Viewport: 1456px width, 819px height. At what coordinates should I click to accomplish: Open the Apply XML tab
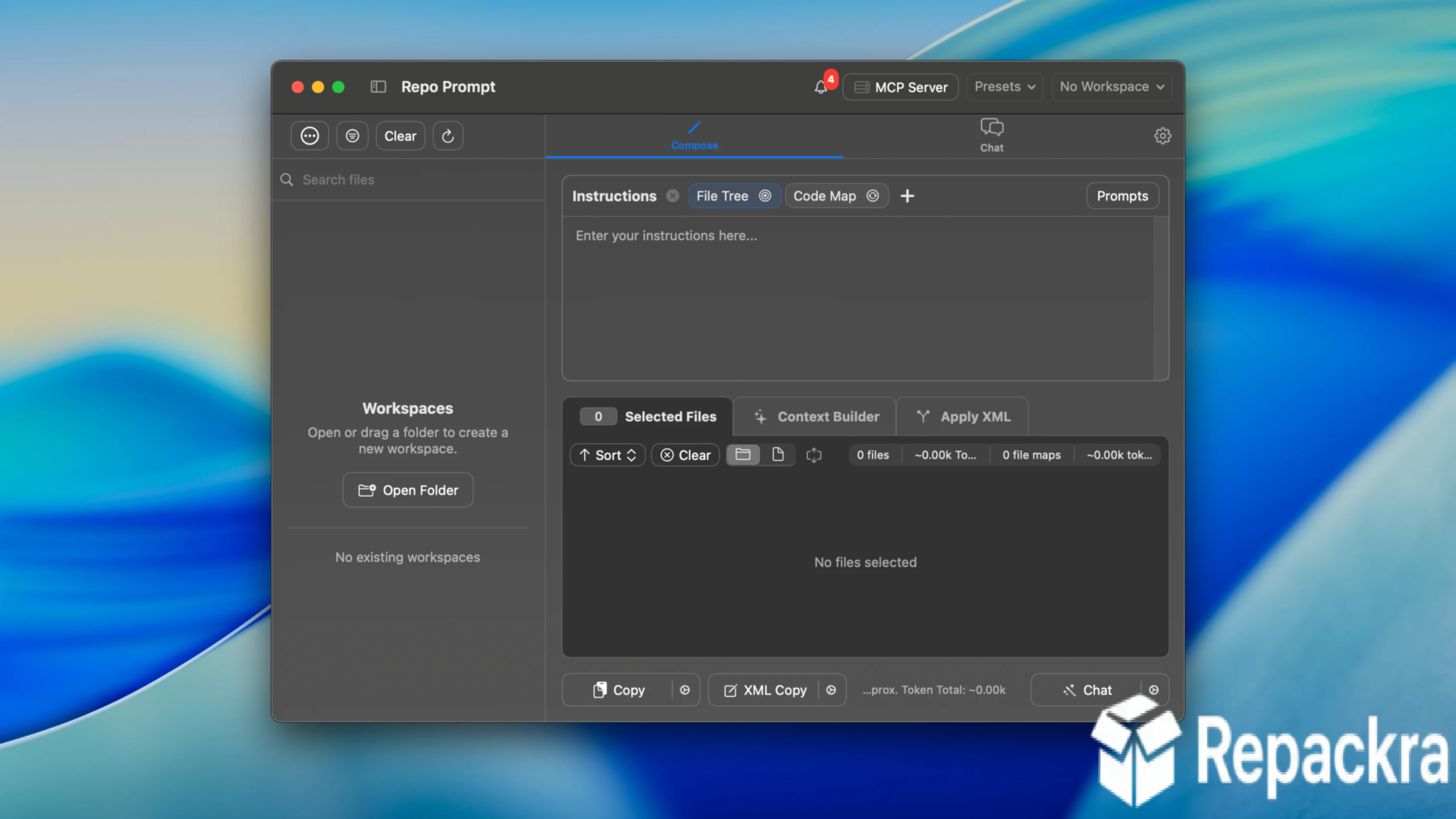click(x=963, y=417)
